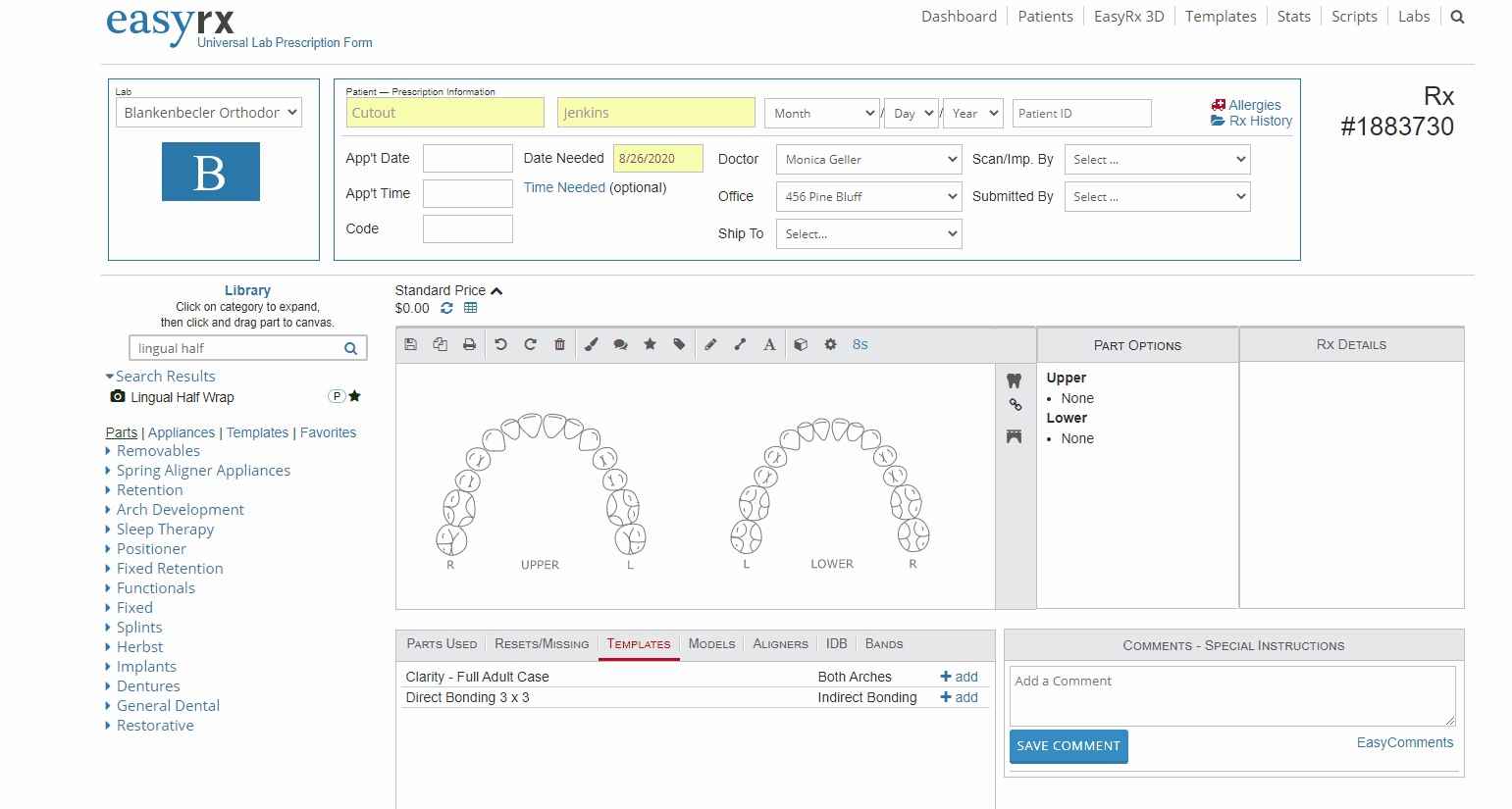Open the Dashboard navigation item
Image resolution: width=1512 pixels, height=809 pixels.
point(959,17)
